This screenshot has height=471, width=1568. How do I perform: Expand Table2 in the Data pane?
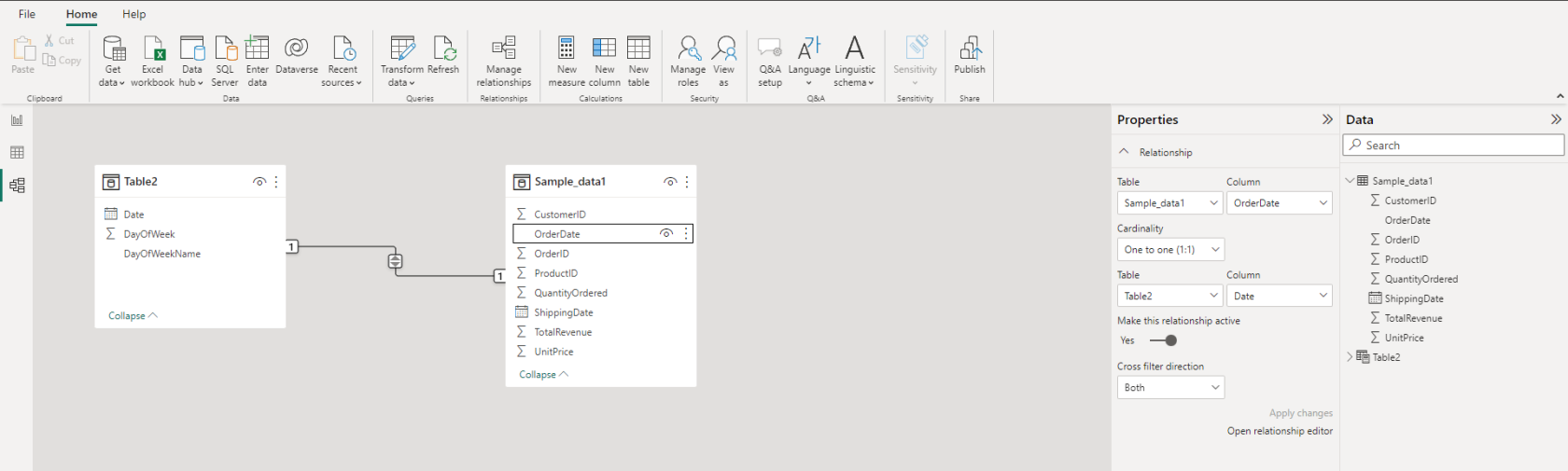(x=1350, y=357)
